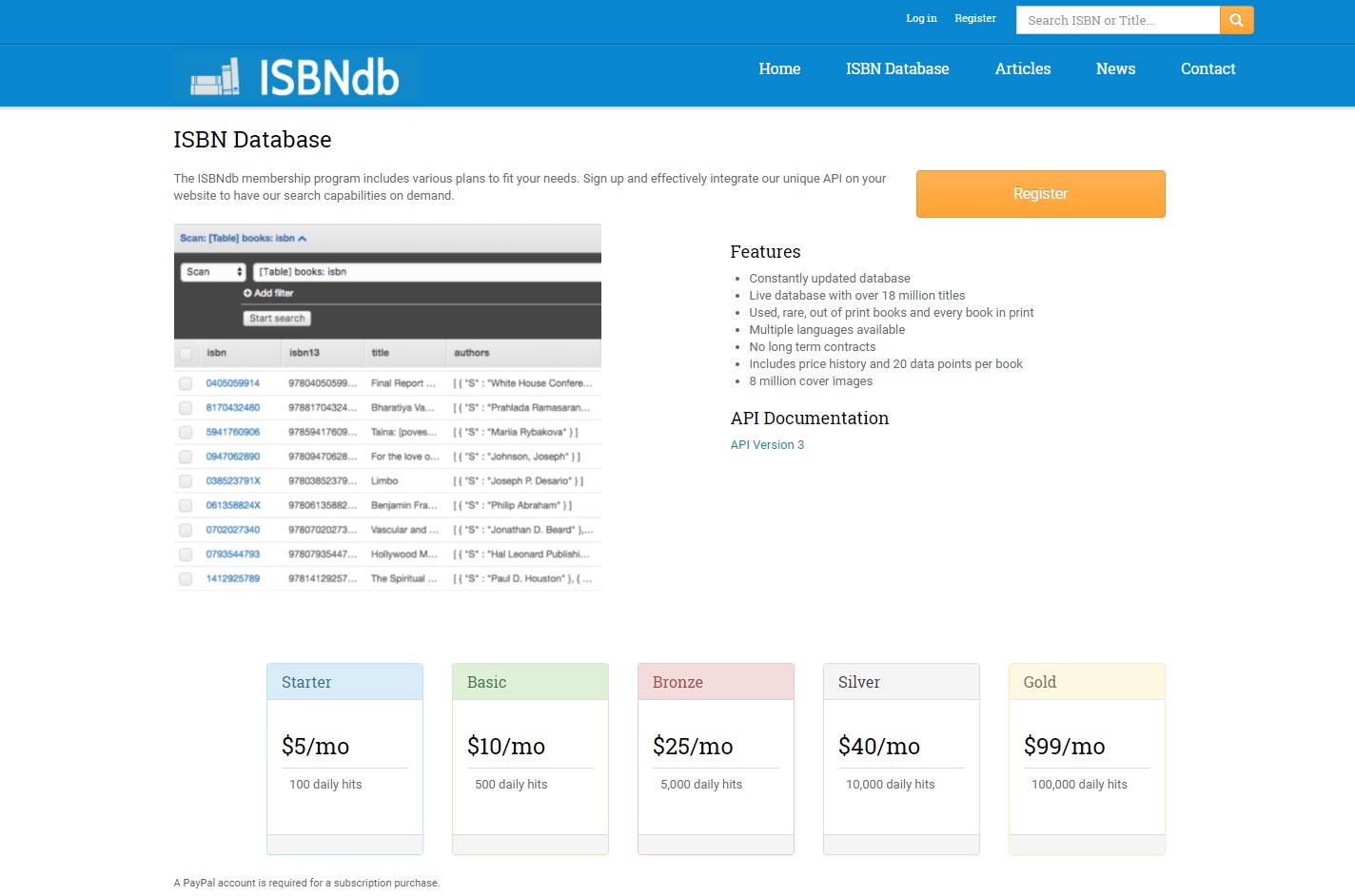Click the PayPal account required notice
Viewport: 1355px width, 896px height.
click(x=306, y=883)
